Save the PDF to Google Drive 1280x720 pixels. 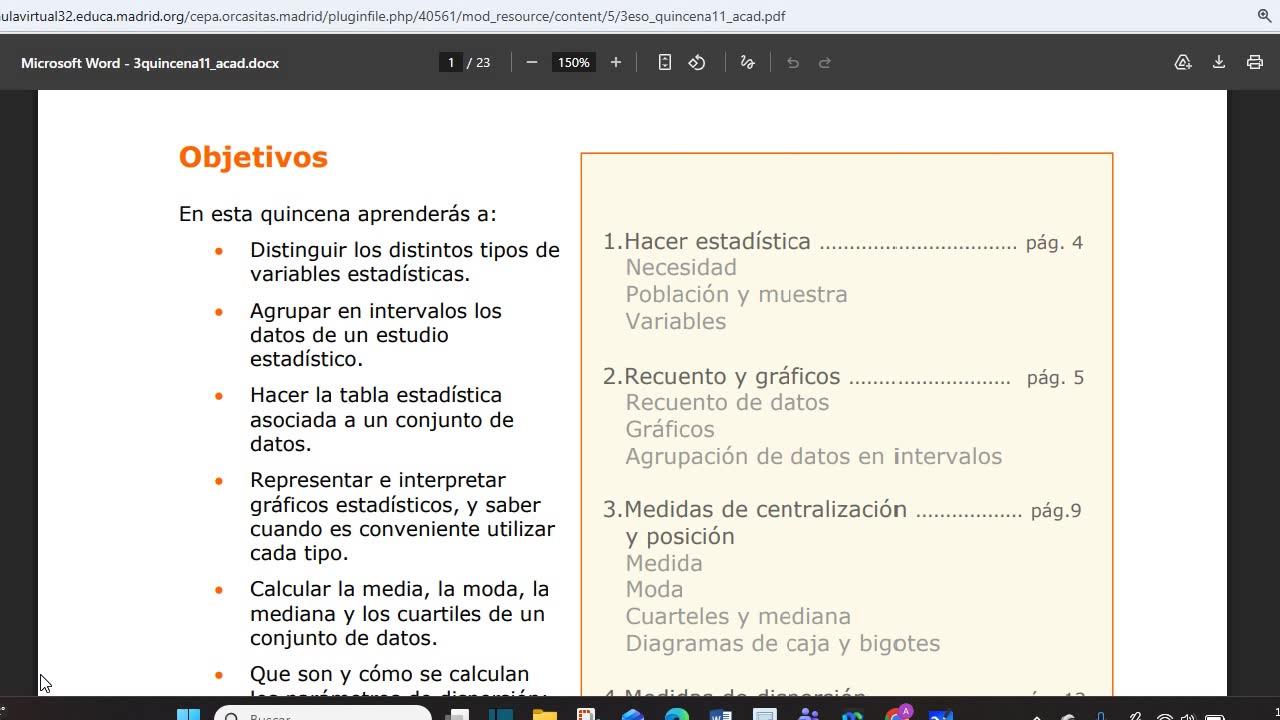pos(1183,62)
